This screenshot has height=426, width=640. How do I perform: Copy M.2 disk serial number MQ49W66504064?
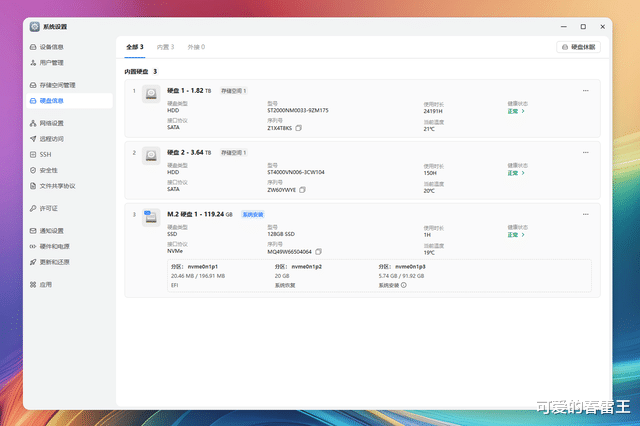click(x=318, y=252)
